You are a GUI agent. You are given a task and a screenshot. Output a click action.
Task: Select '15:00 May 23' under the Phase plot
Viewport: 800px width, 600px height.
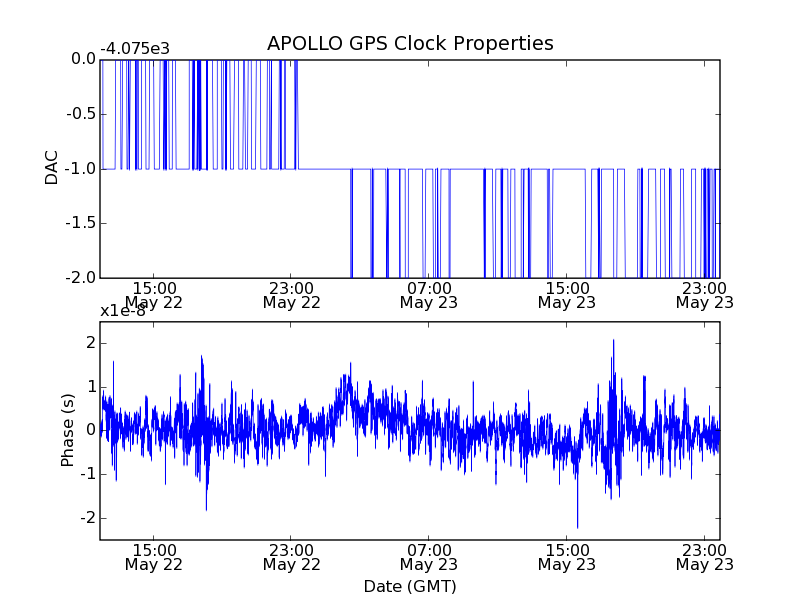tap(566, 558)
